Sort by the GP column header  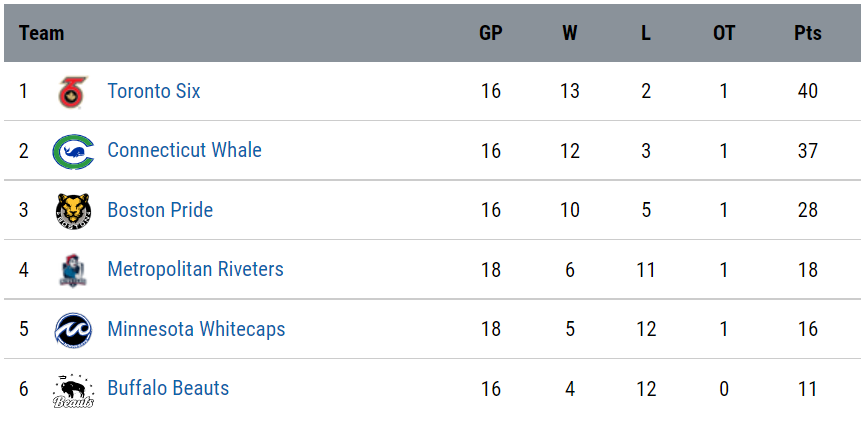[x=490, y=33]
